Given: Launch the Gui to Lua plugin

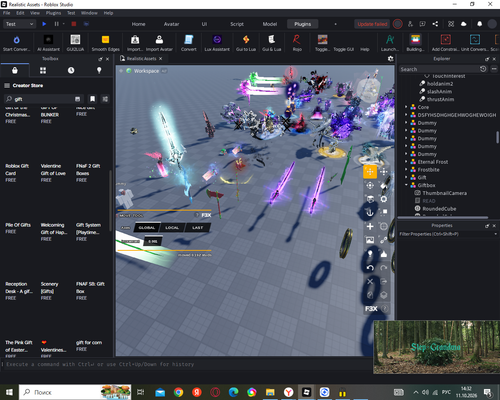Looking at the screenshot, I should click(x=246, y=40).
